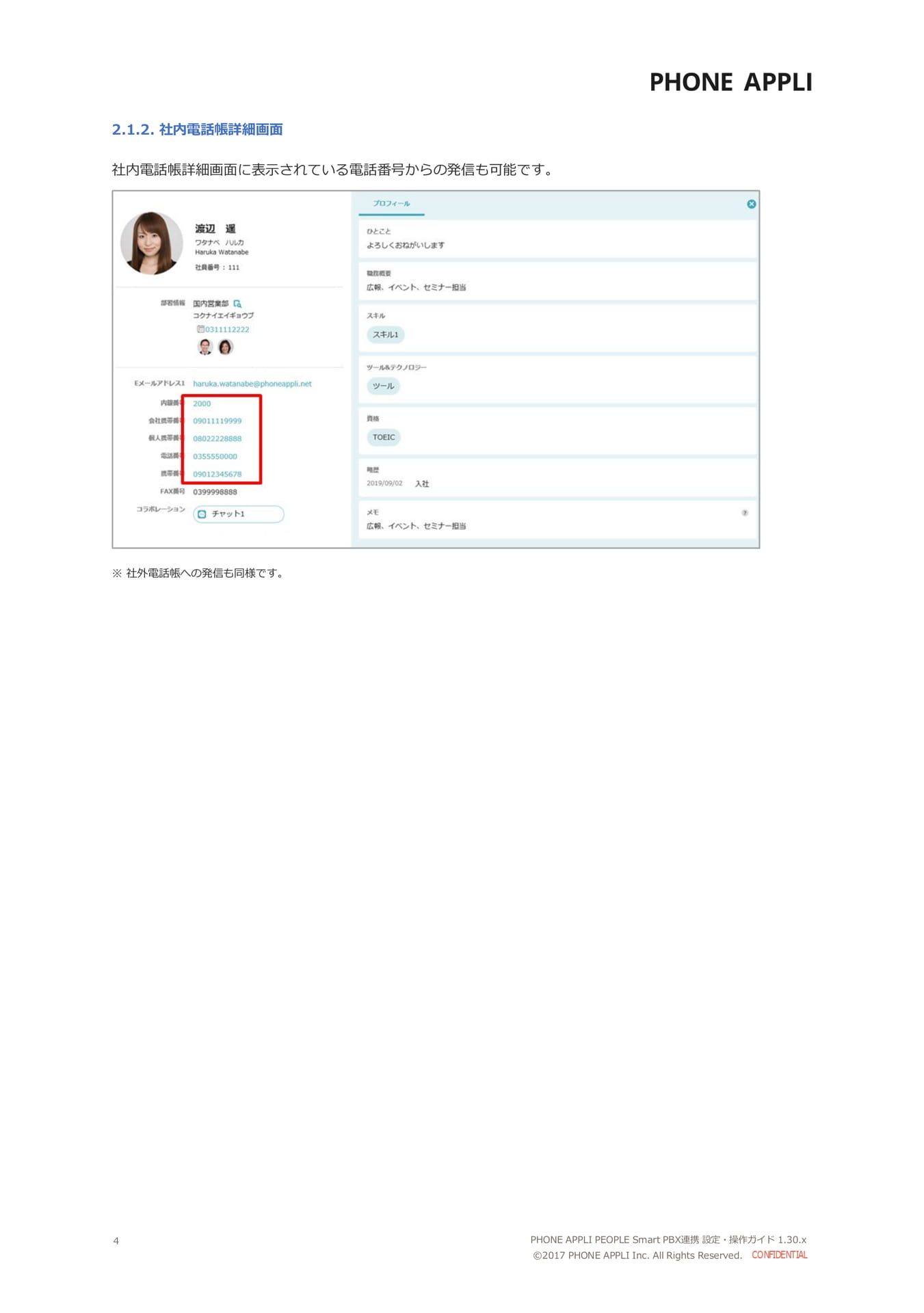Click the phone icon before 0311112222
This screenshot has height=1313, width=924.
(200, 329)
